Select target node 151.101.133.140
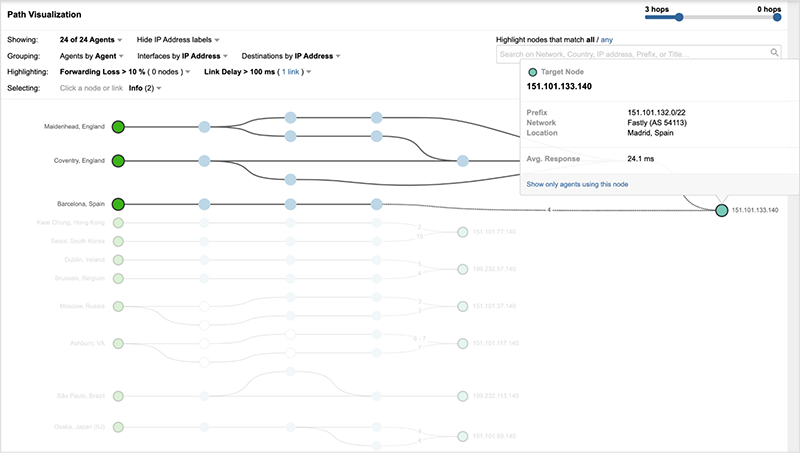Image resolution: width=800 pixels, height=453 pixels. pyautogui.click(x=721, y=210)
